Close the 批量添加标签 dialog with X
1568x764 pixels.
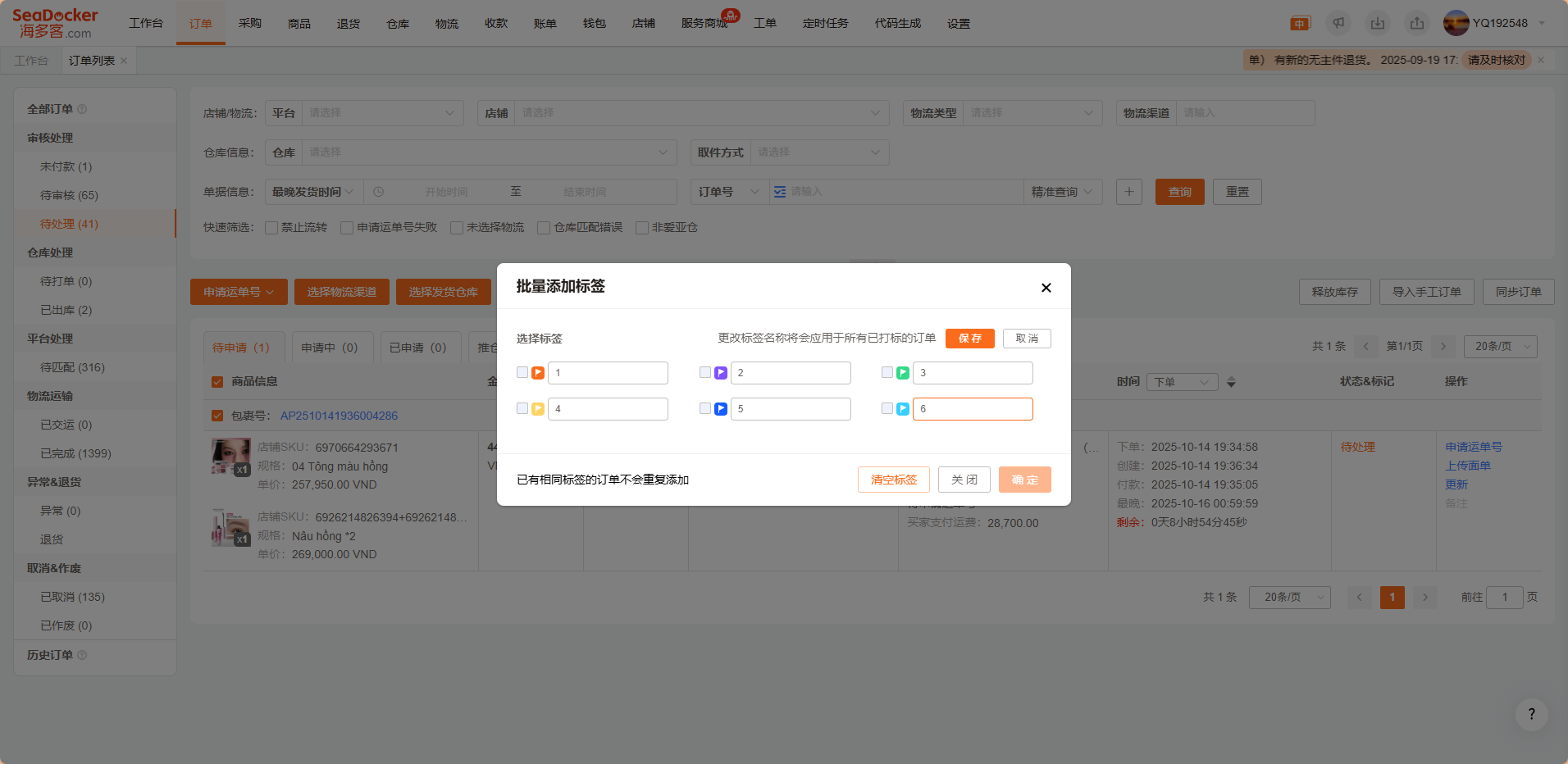[1046, 288]
